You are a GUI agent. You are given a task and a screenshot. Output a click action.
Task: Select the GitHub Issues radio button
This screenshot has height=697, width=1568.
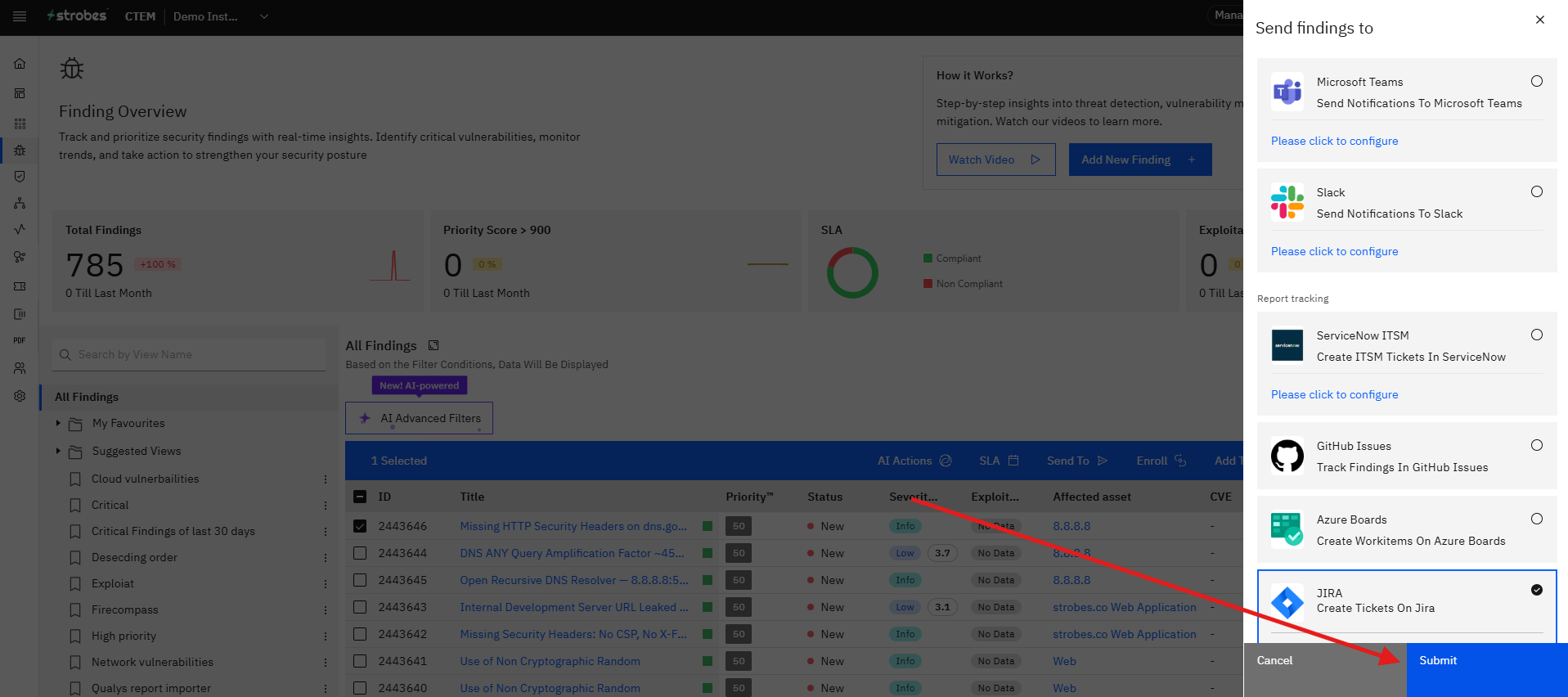coord(1537,445)
